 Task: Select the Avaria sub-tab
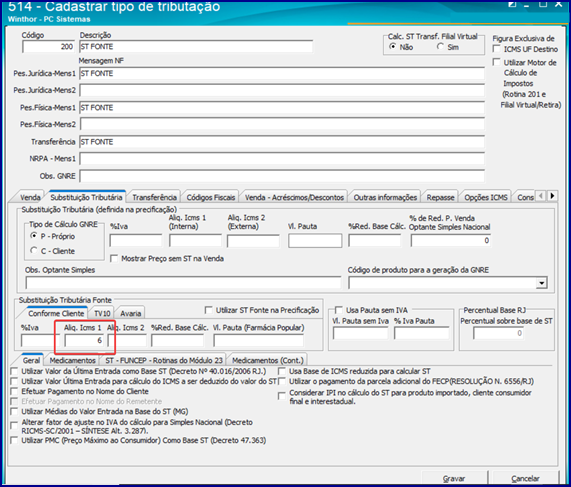[130, 313]
